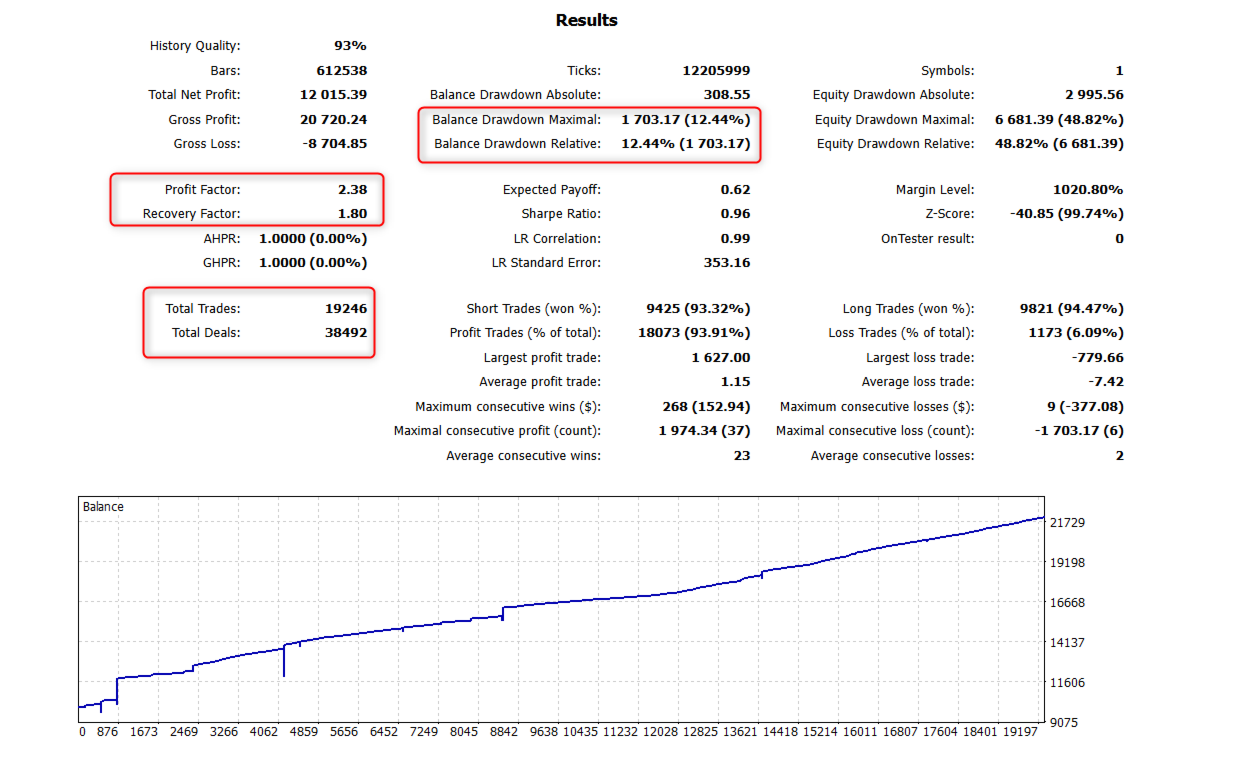Click the Bars value 612538
Screen dimensions: 1250x759
[x=341, y=71]
